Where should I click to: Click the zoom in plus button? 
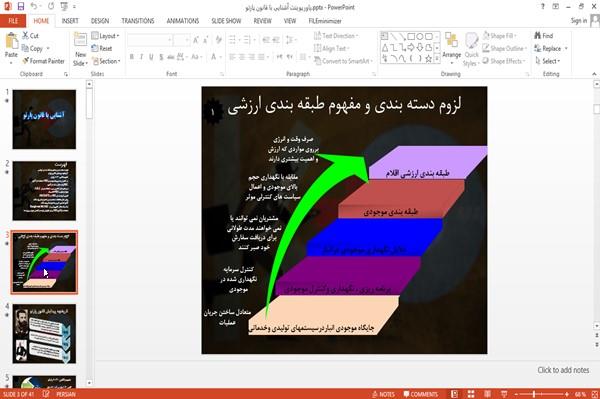point(567,394)
